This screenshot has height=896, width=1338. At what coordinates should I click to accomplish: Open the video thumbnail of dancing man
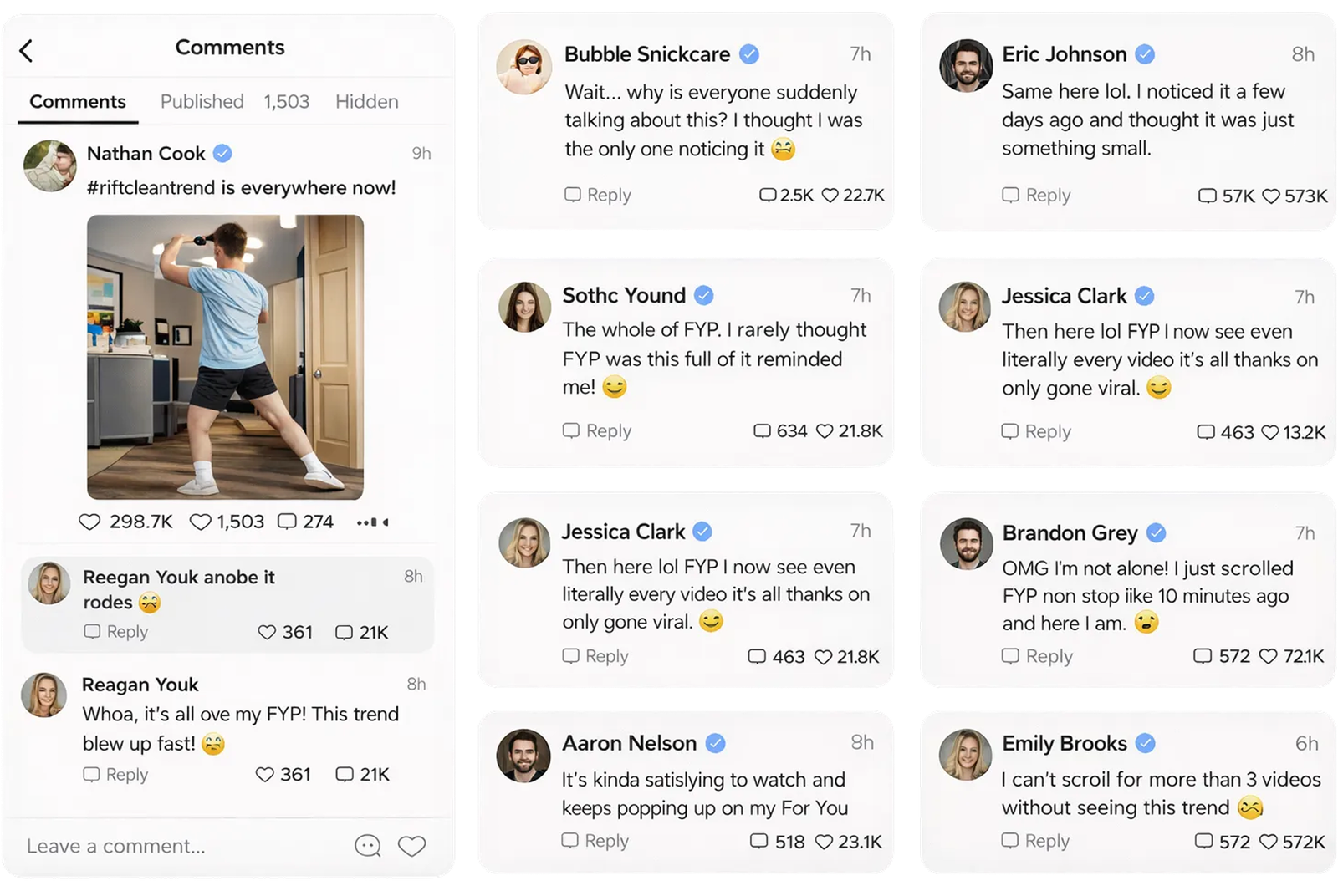tap(225, 357)
